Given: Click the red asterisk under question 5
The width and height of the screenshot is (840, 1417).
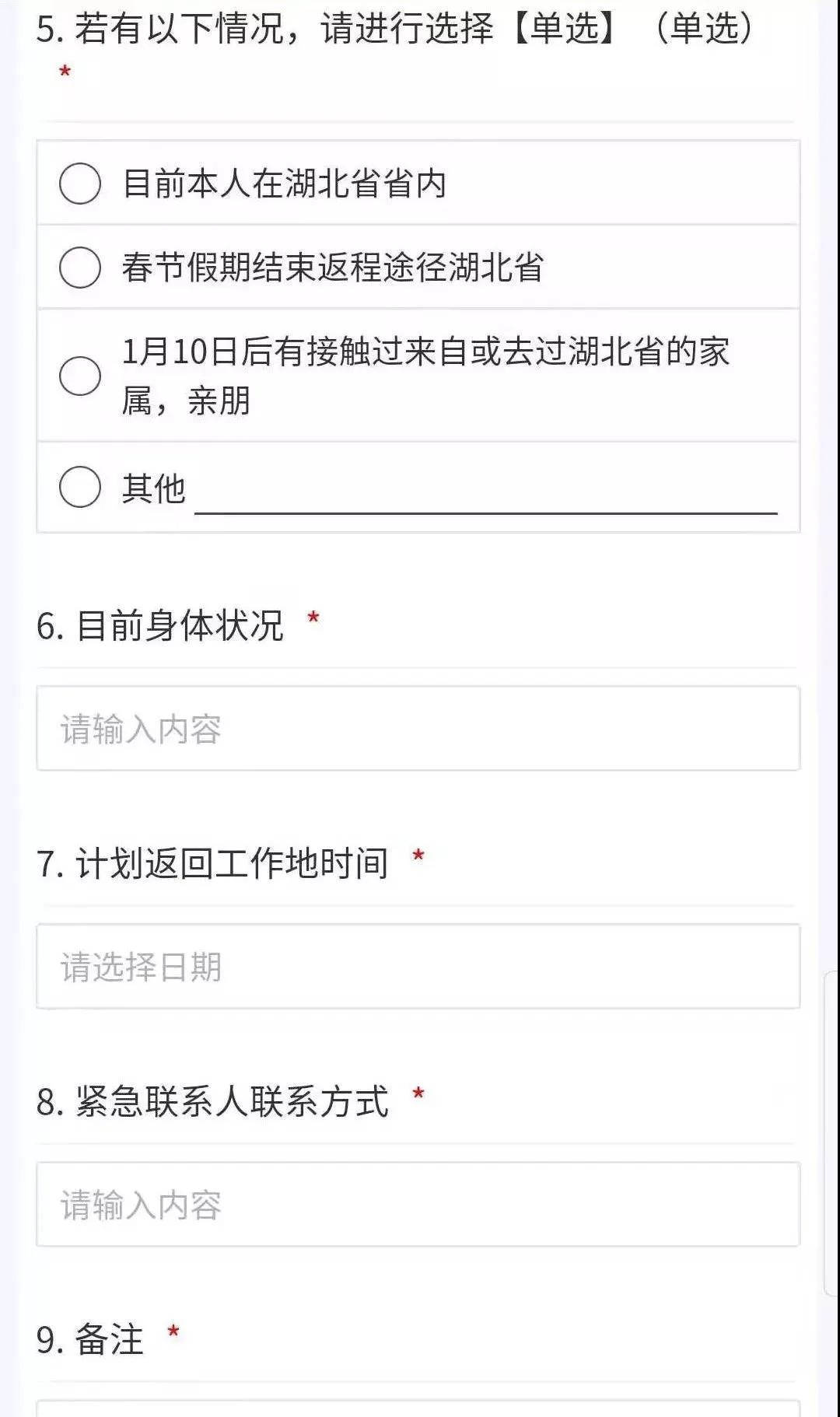Looking at the screenshot, I should pyautogui.click(x=65, y=72).
